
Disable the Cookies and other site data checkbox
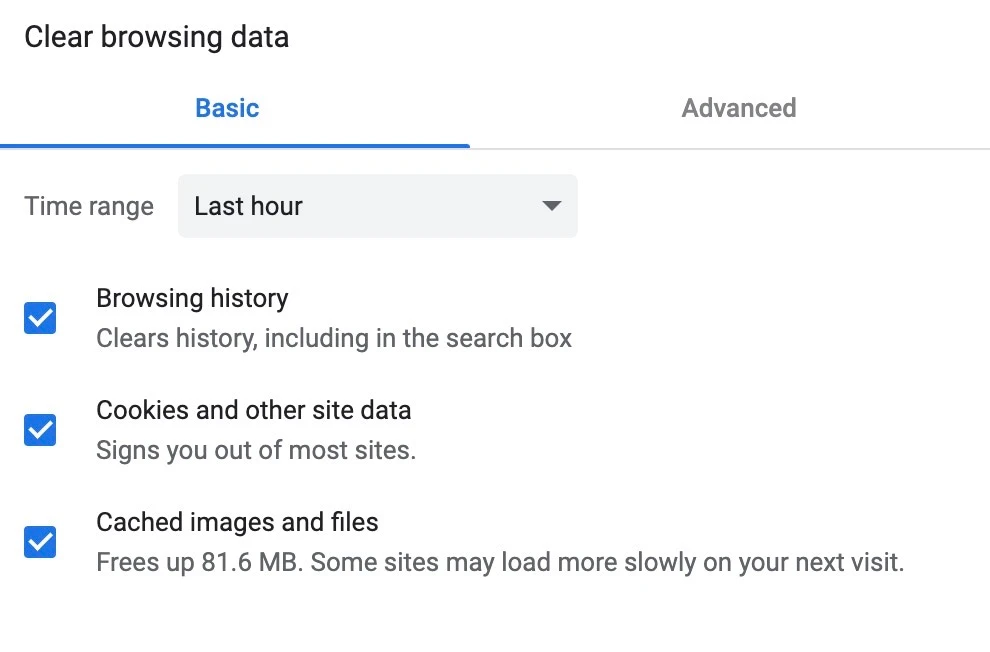[x=40, y=431]
